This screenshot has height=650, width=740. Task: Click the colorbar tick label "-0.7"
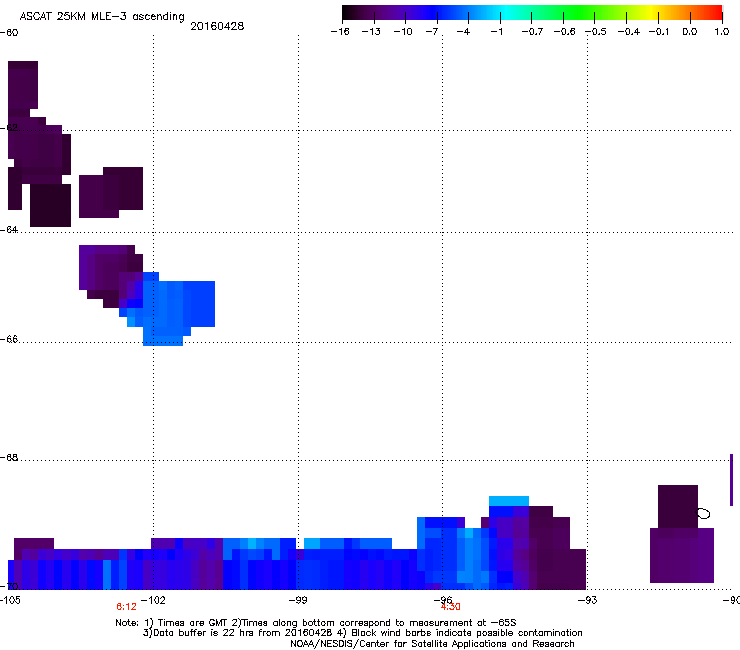(532, 32)
